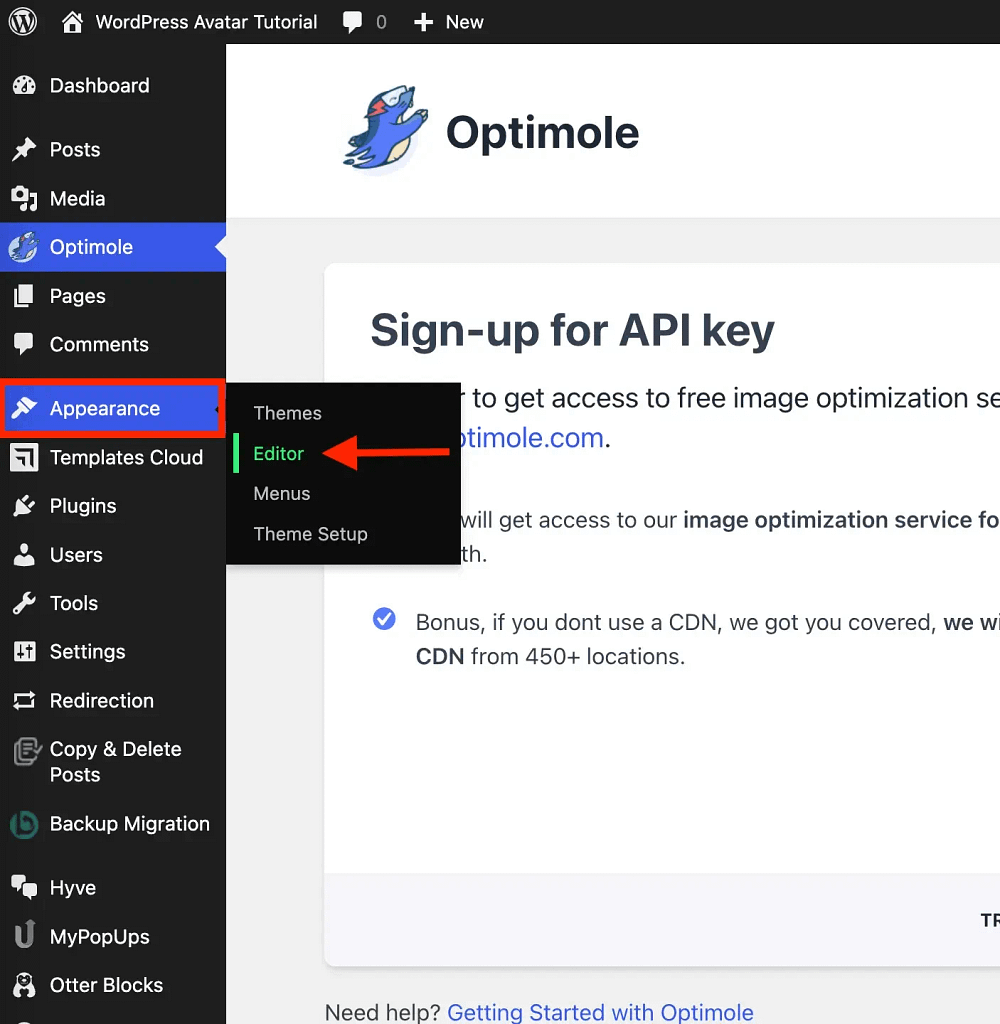The width and height of the screenshot is (1000, 1024).
Task: Click the Tools wrench icon
Action: click(x=24, y=603)
